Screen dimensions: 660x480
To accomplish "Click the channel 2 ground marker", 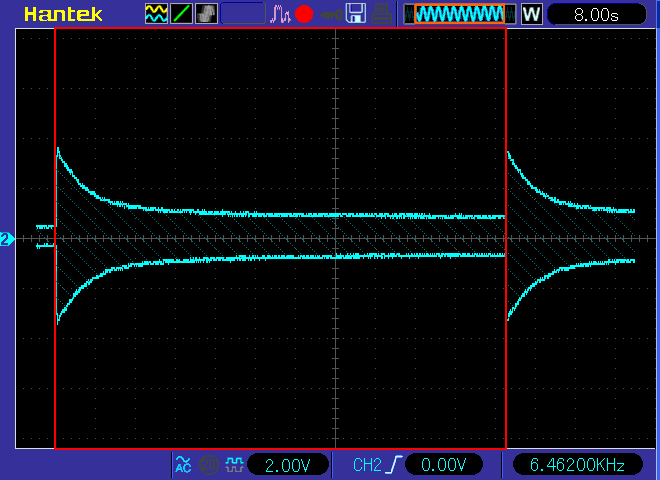I will tap(7, 239).
